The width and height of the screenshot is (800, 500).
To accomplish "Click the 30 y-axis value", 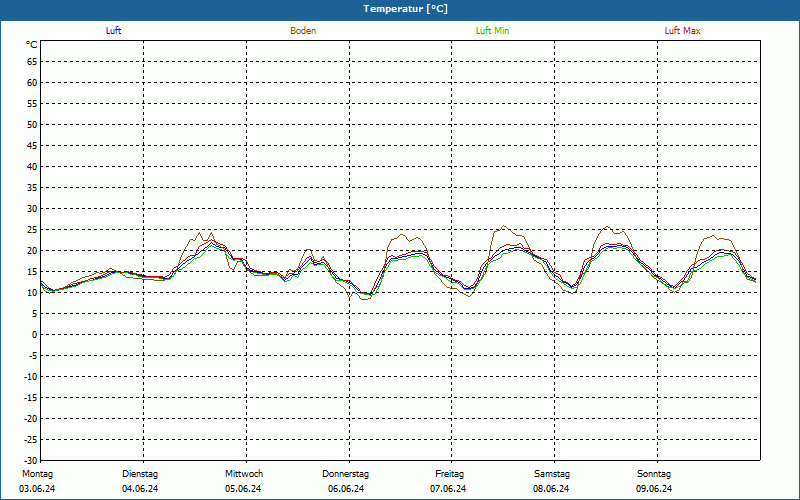I will coord(32,209).
